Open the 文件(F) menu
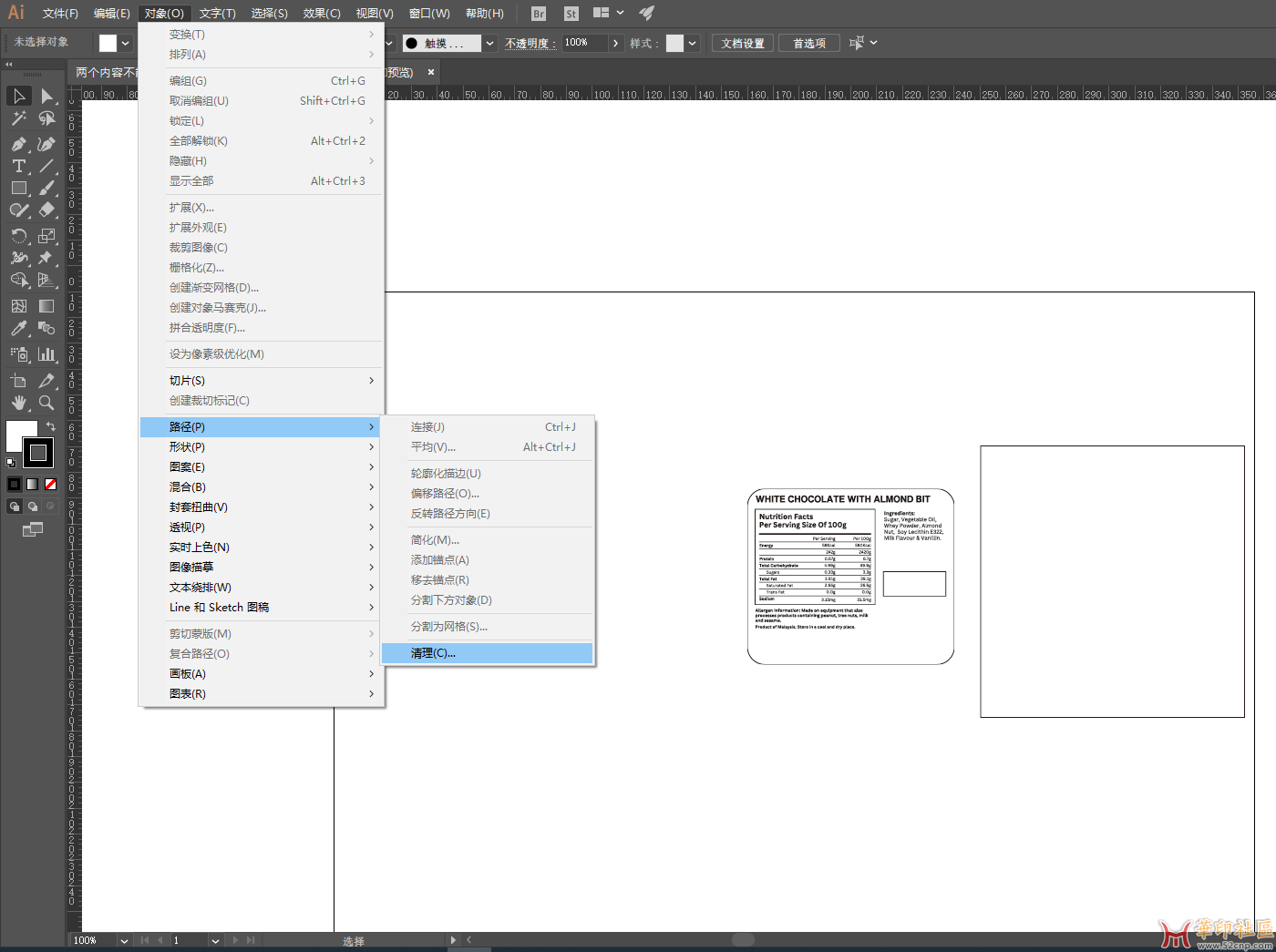Image resolution: width=1276 pixels, height=952 pixels. click(x=60, y=14)
